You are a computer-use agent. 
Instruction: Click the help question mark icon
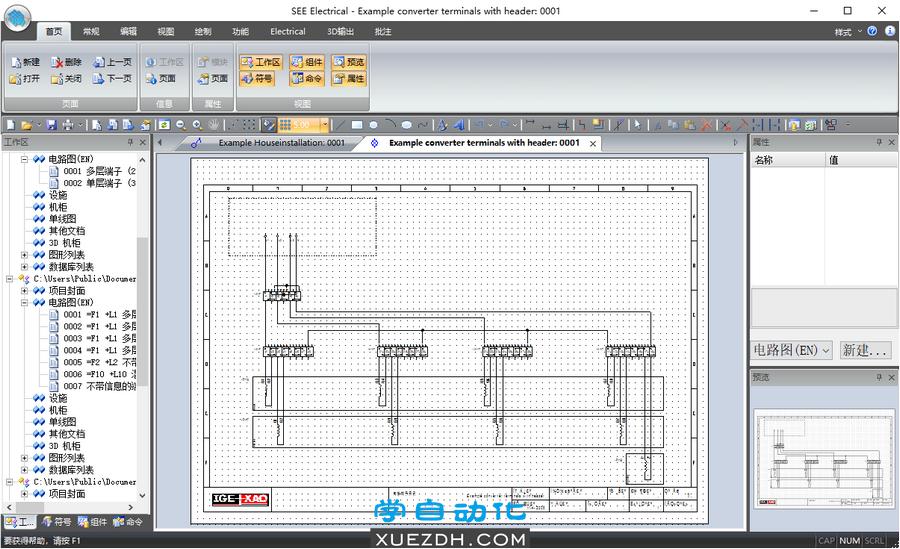[872, 31]
